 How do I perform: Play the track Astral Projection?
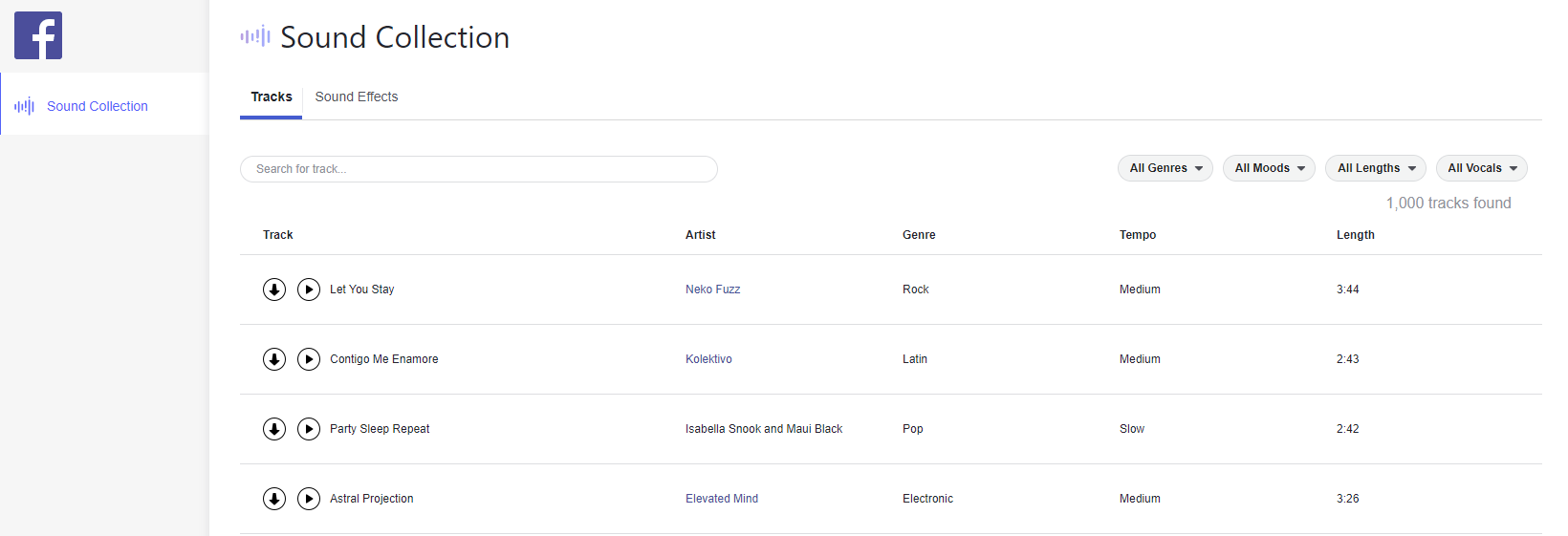[x=309, y=499]
